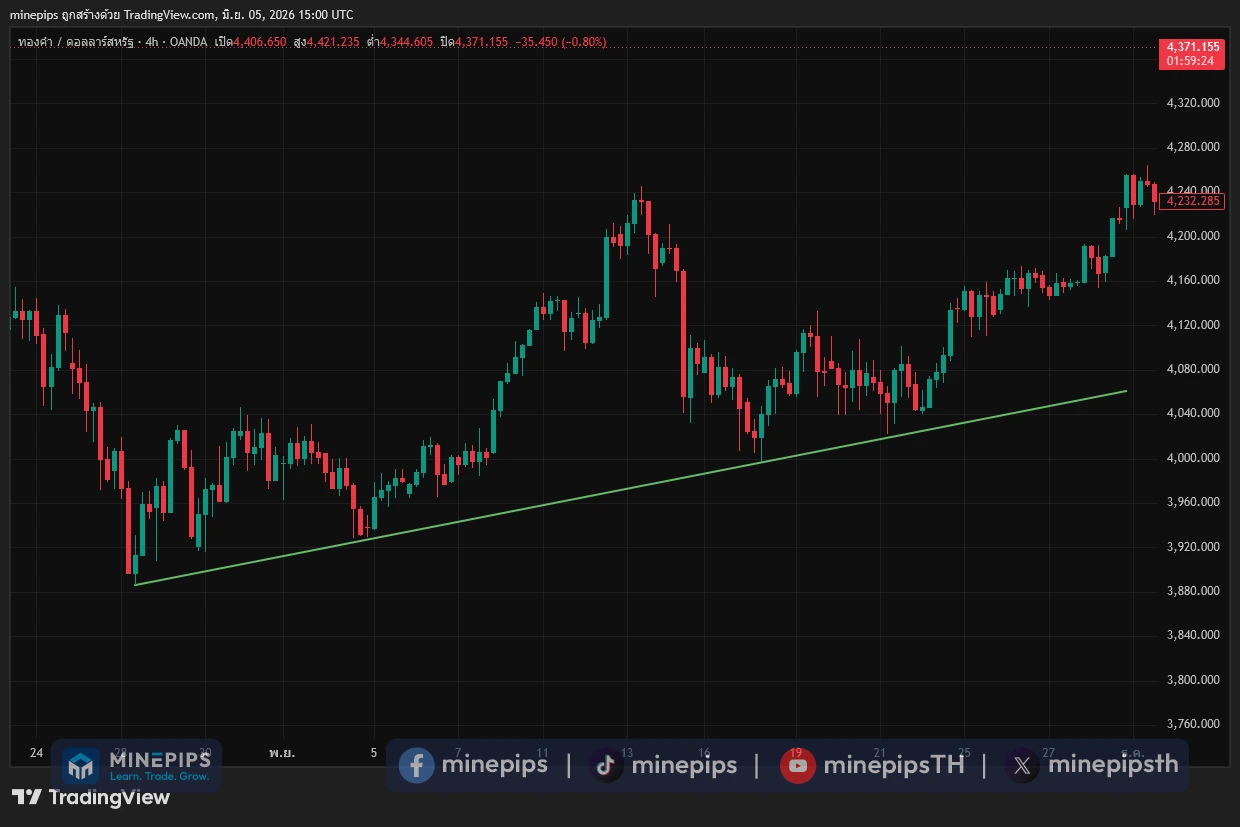Open the minepipsth X handle
The height and width of the screenshot is (827, 1240).
click(x=1113, y=765)
